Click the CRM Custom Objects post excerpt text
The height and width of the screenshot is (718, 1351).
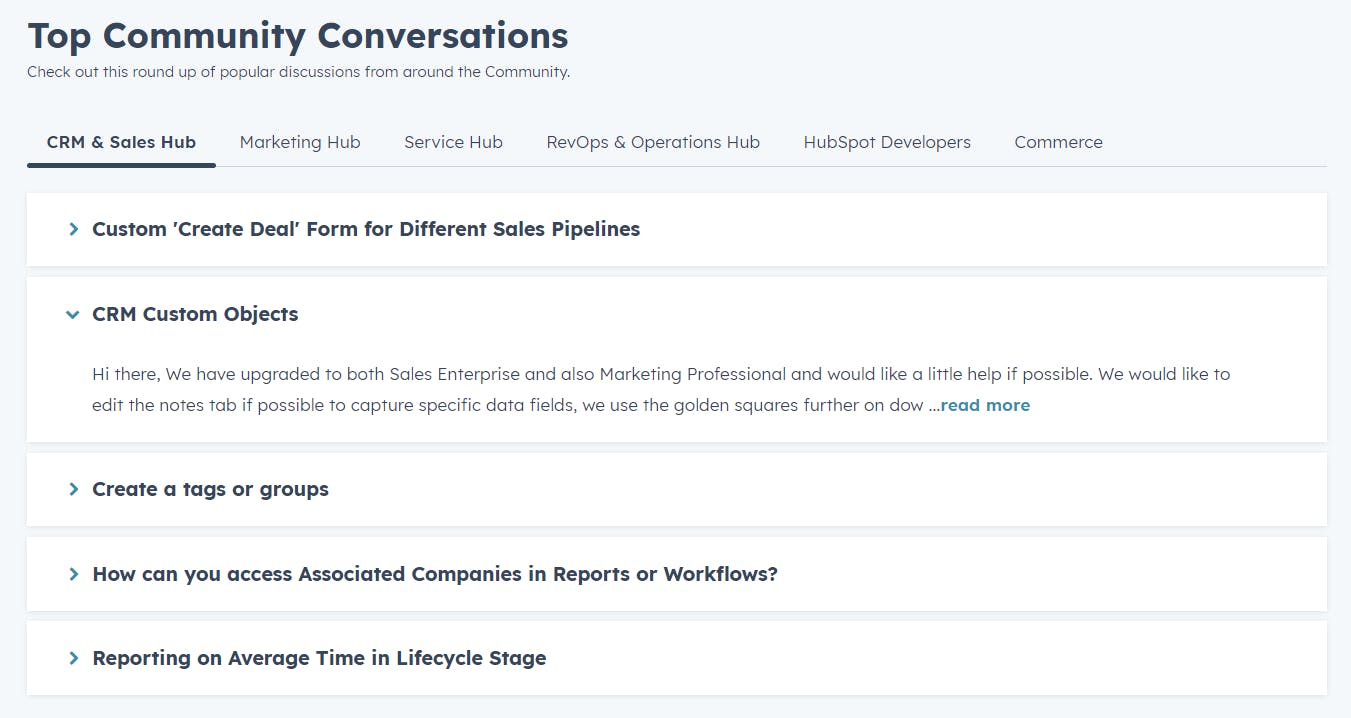(x=600, y=375)
